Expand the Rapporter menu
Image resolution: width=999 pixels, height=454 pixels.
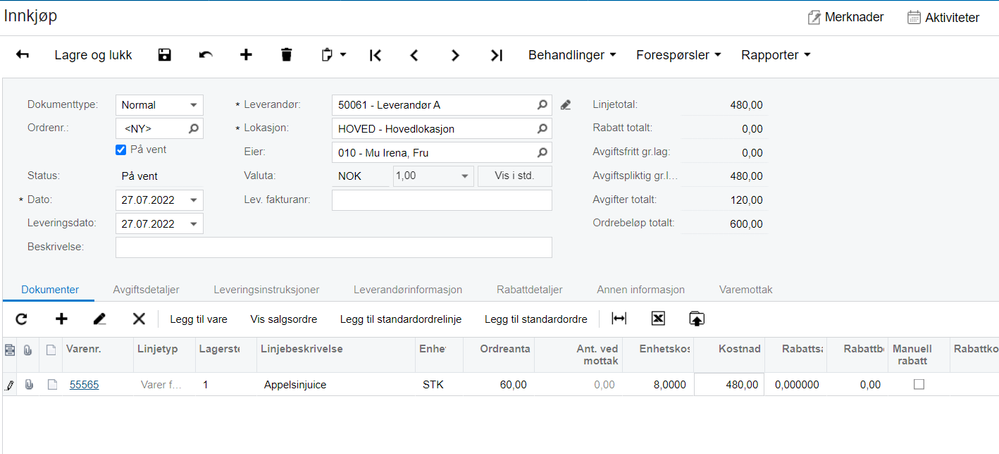tap(775, 55)
